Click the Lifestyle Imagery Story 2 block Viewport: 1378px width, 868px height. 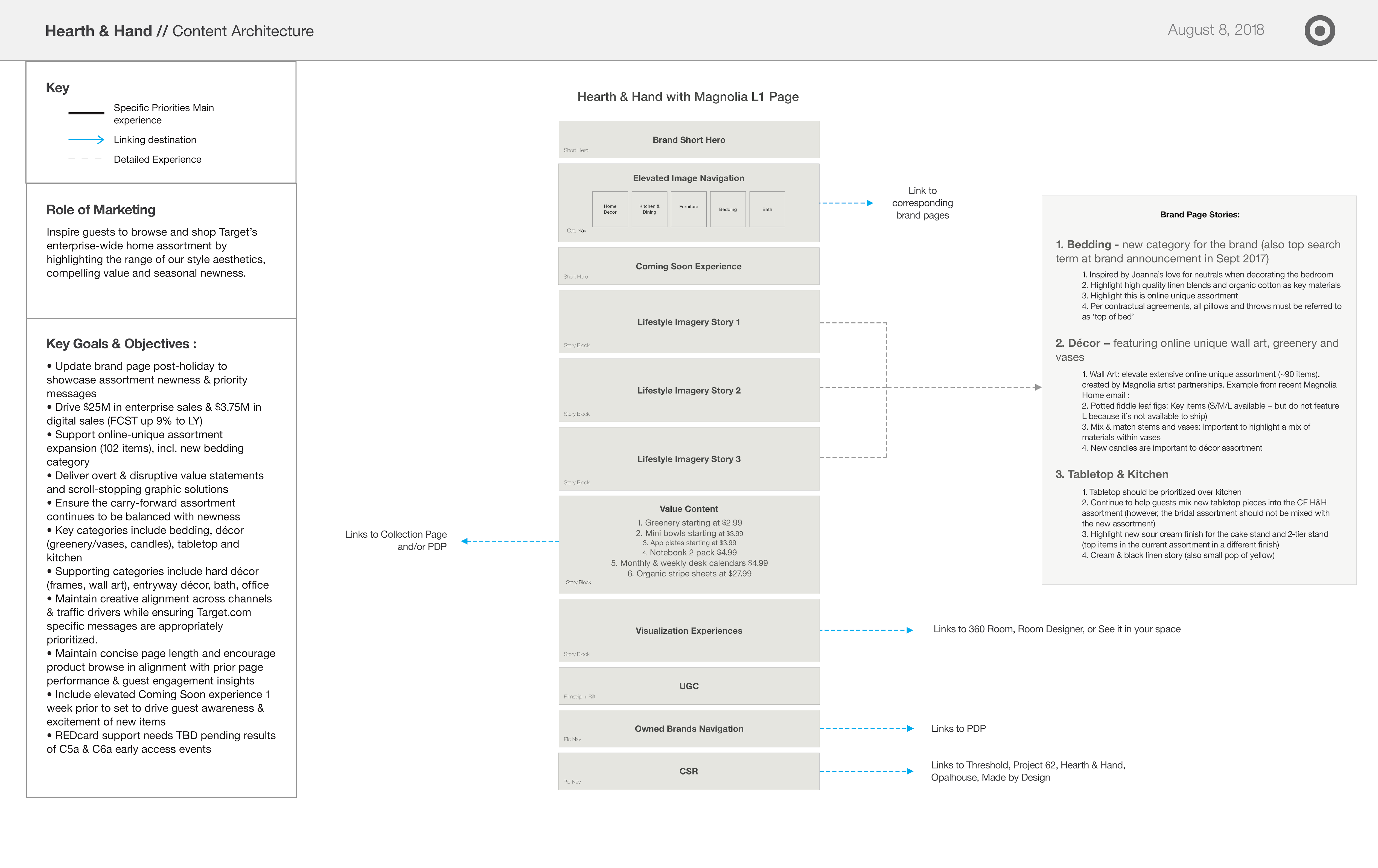point(689,390)
